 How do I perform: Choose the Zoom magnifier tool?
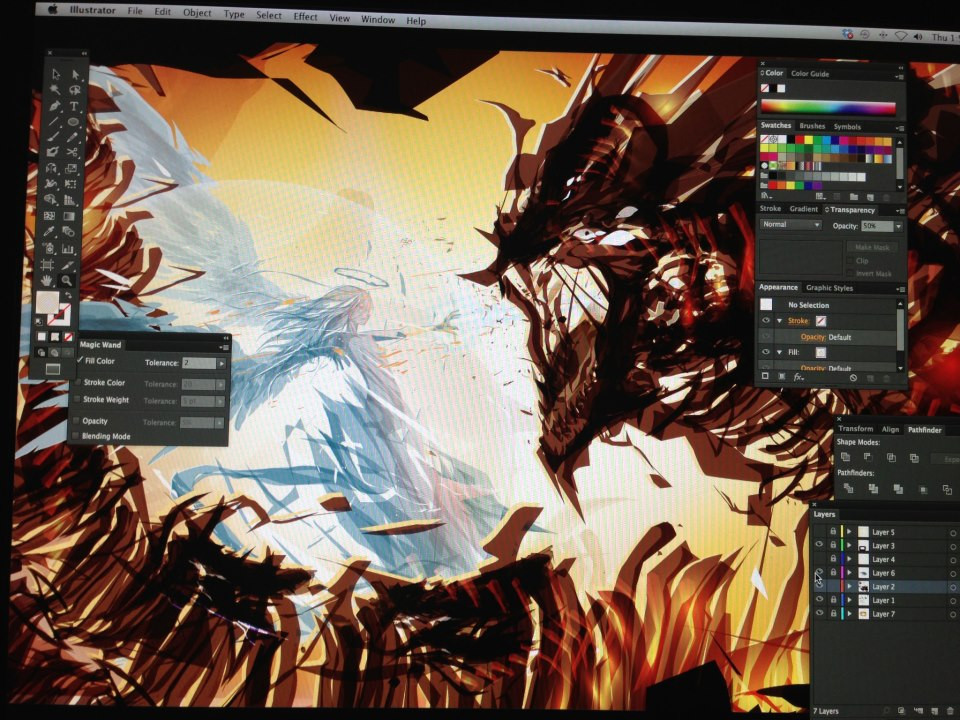tap(66, 281)
